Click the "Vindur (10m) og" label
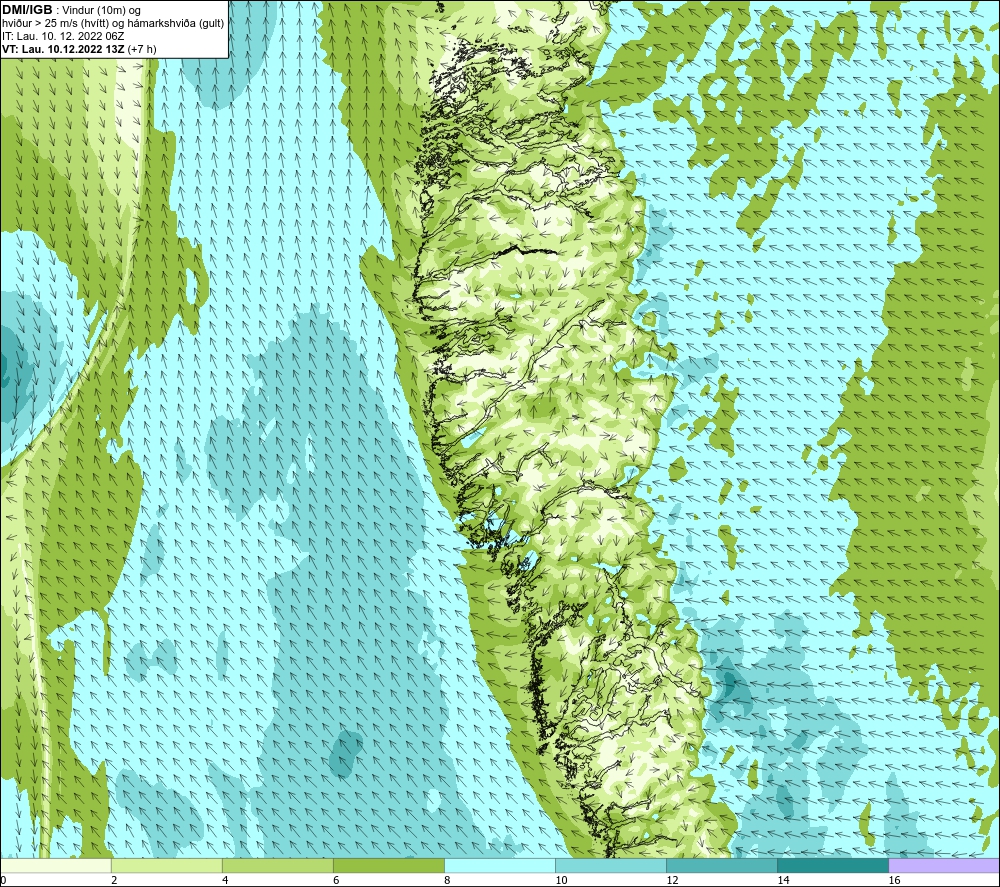 pos(101,11)
